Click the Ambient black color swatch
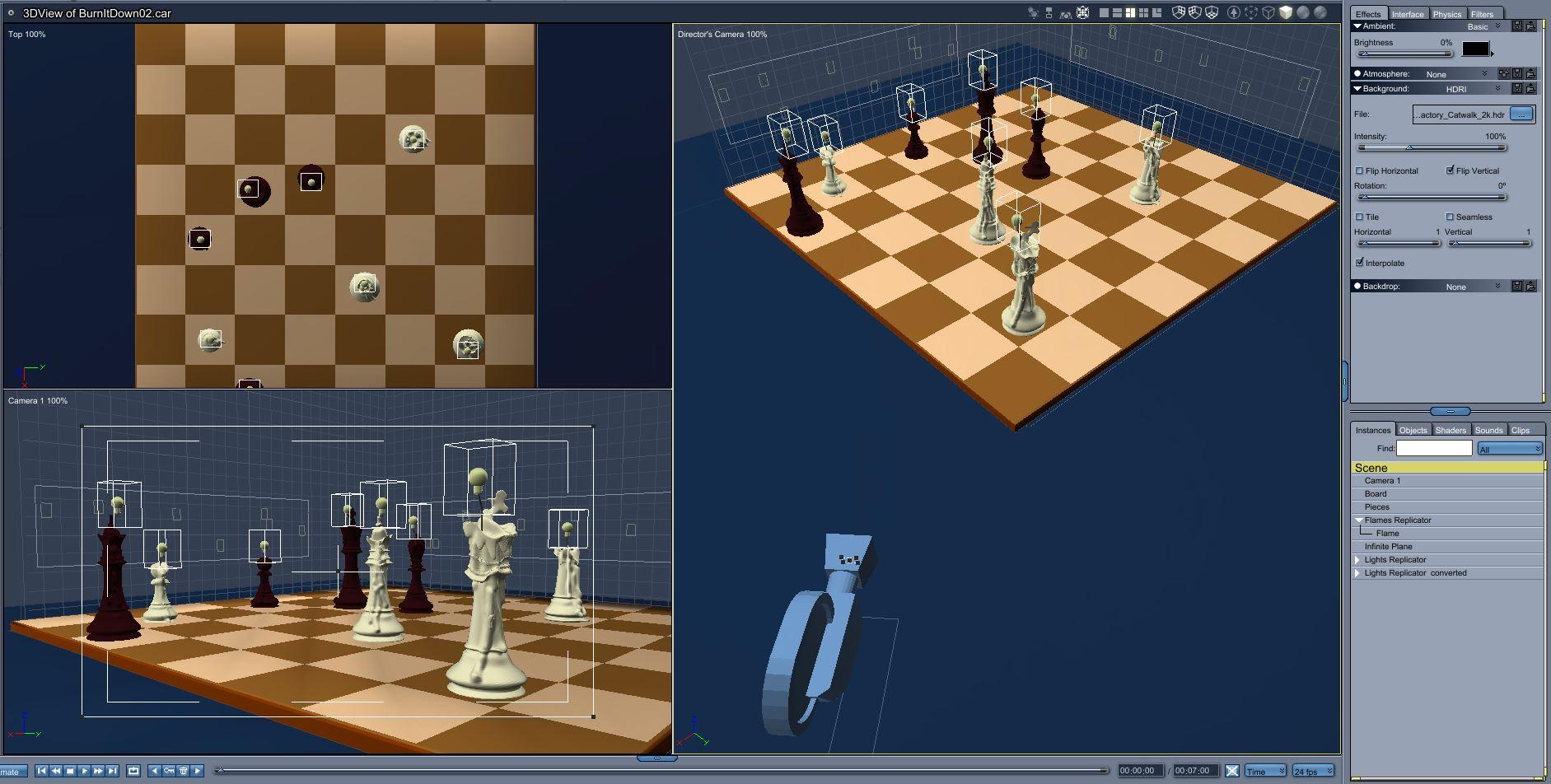 coord(1475,49)
